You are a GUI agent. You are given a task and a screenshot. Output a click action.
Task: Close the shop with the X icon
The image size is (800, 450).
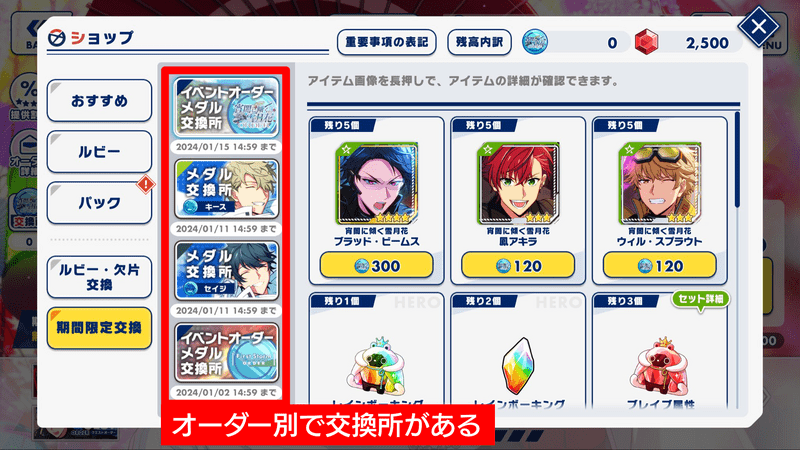[758, 26]
